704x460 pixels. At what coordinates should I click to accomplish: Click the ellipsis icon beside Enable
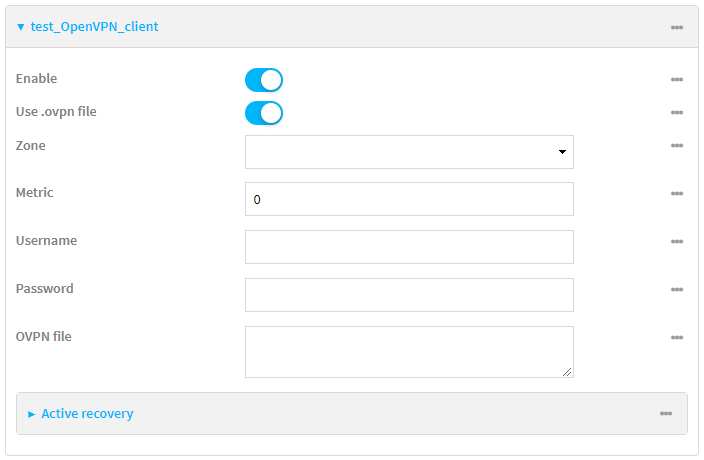tap(677, 79)
